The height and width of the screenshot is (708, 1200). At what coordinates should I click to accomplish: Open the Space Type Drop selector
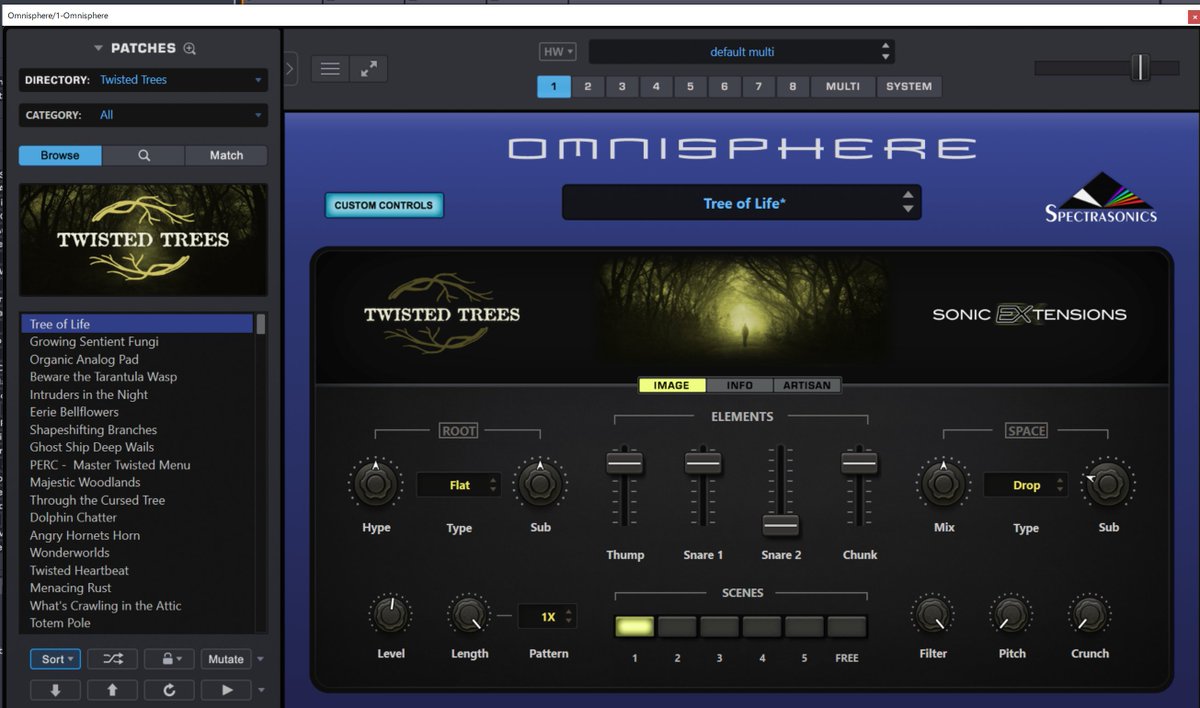pyautogui.click(x=1026, y=485)
